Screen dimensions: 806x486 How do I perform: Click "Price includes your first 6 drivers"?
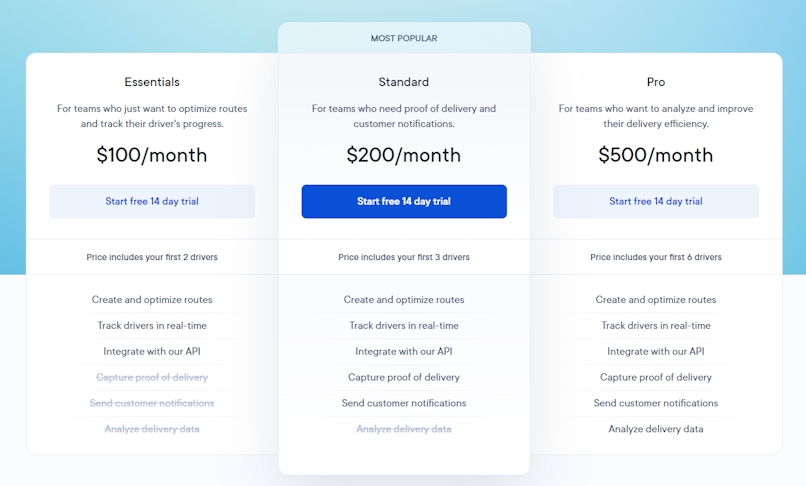click(656, 257)
